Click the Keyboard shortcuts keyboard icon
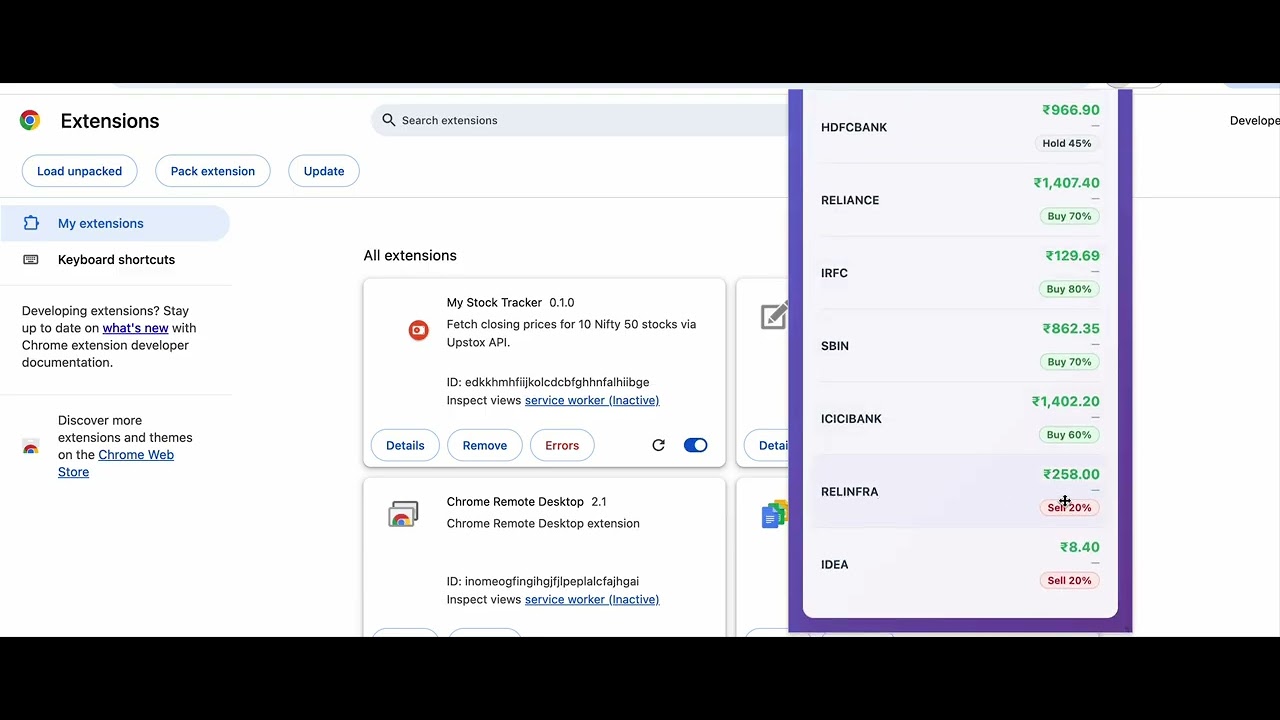Image resolution: width=1280 pixels, height=720 pixels. point(31,259)
